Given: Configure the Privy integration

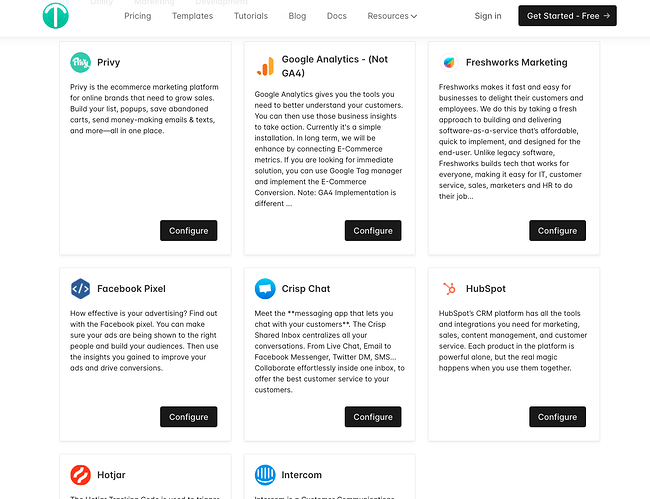Looking at the screenshot, I should [189, 230].
